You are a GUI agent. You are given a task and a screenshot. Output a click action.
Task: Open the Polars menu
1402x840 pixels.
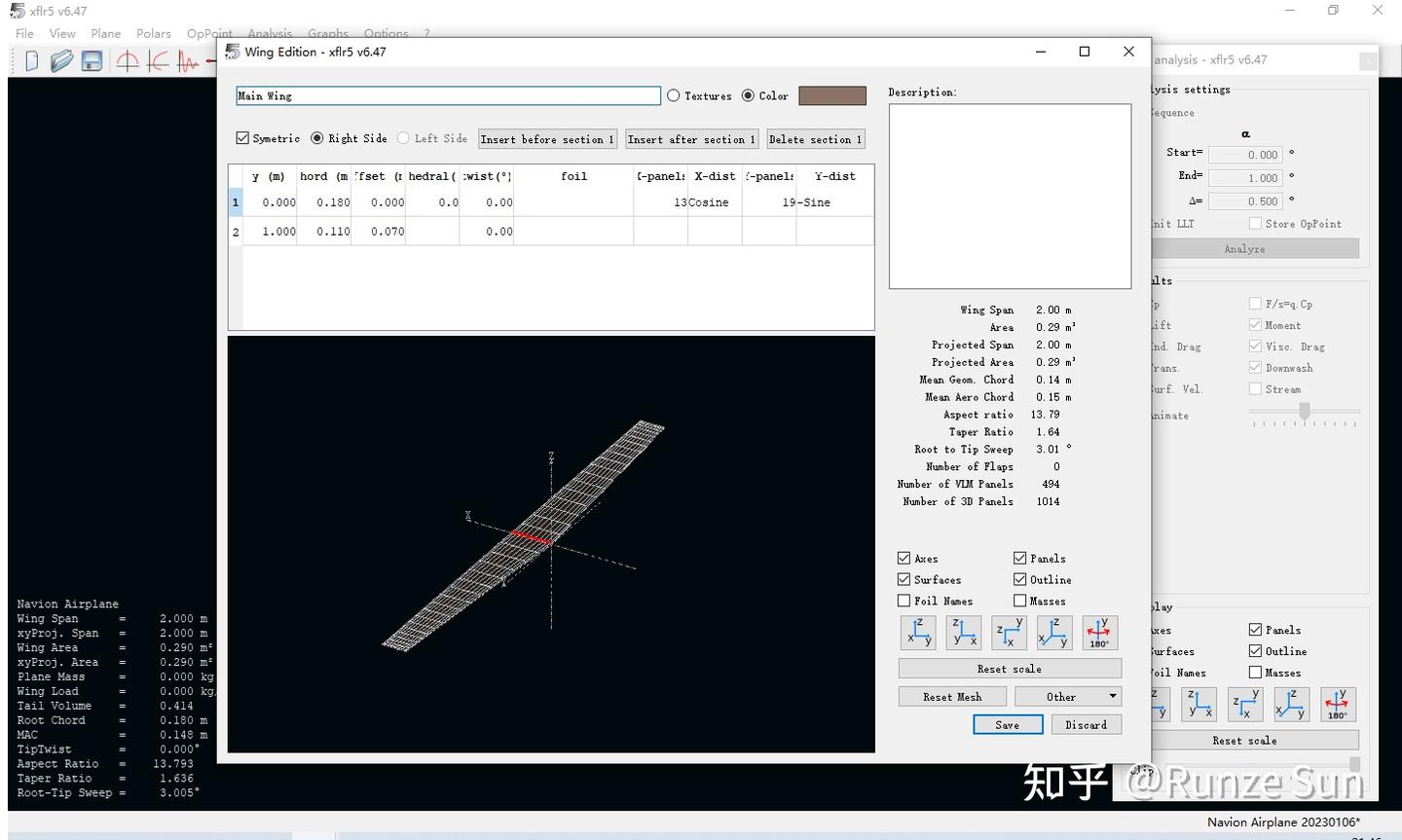[x=153, y=32]
